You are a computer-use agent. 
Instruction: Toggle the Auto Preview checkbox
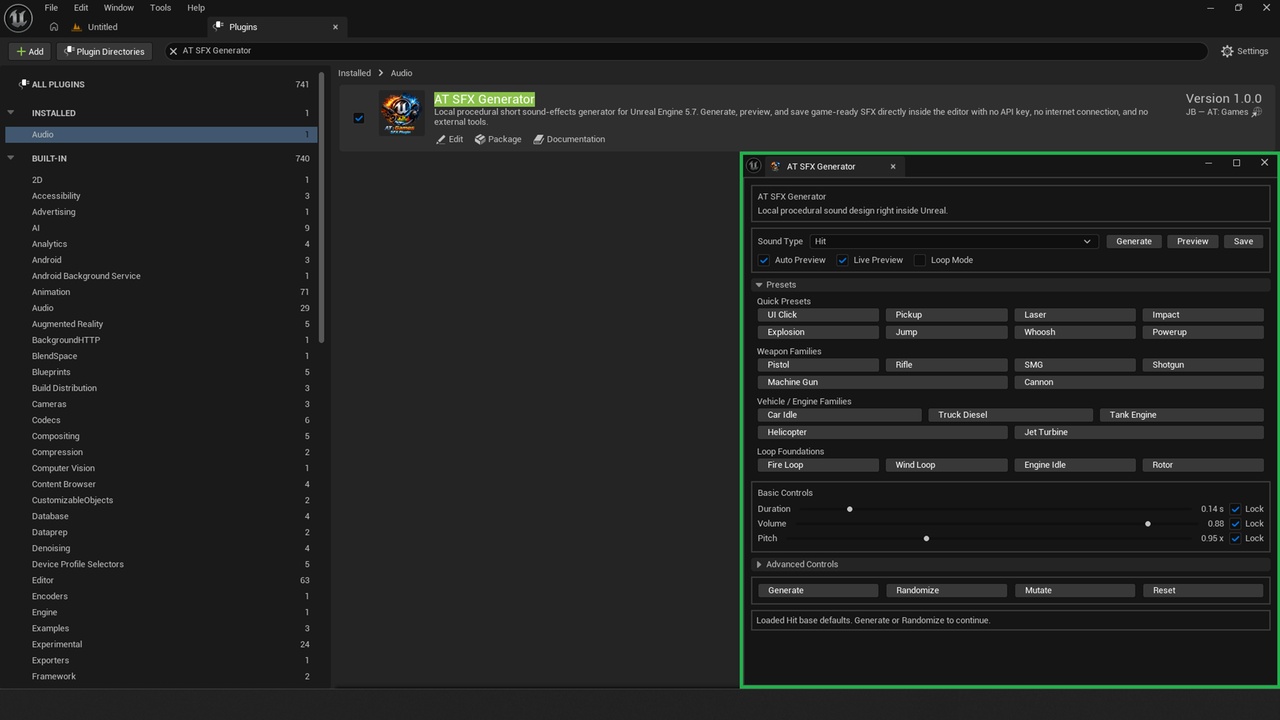764,260
